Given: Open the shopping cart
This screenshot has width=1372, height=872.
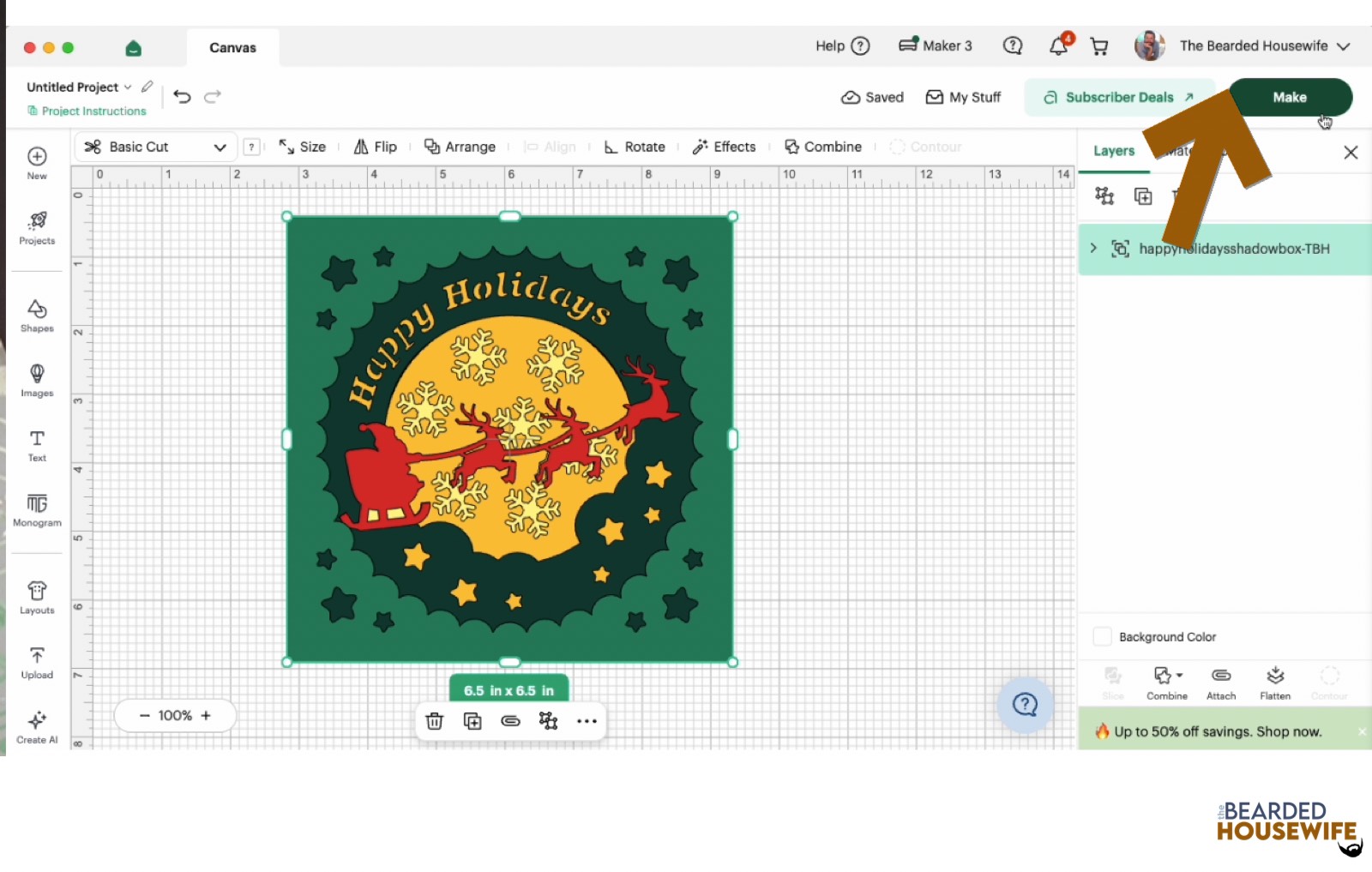Looking at the screenshot, I should coord(1098,46).
